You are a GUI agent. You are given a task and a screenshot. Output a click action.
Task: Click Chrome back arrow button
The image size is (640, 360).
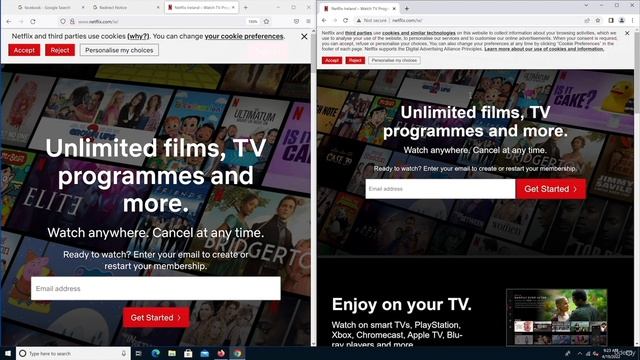coord(324,20)
